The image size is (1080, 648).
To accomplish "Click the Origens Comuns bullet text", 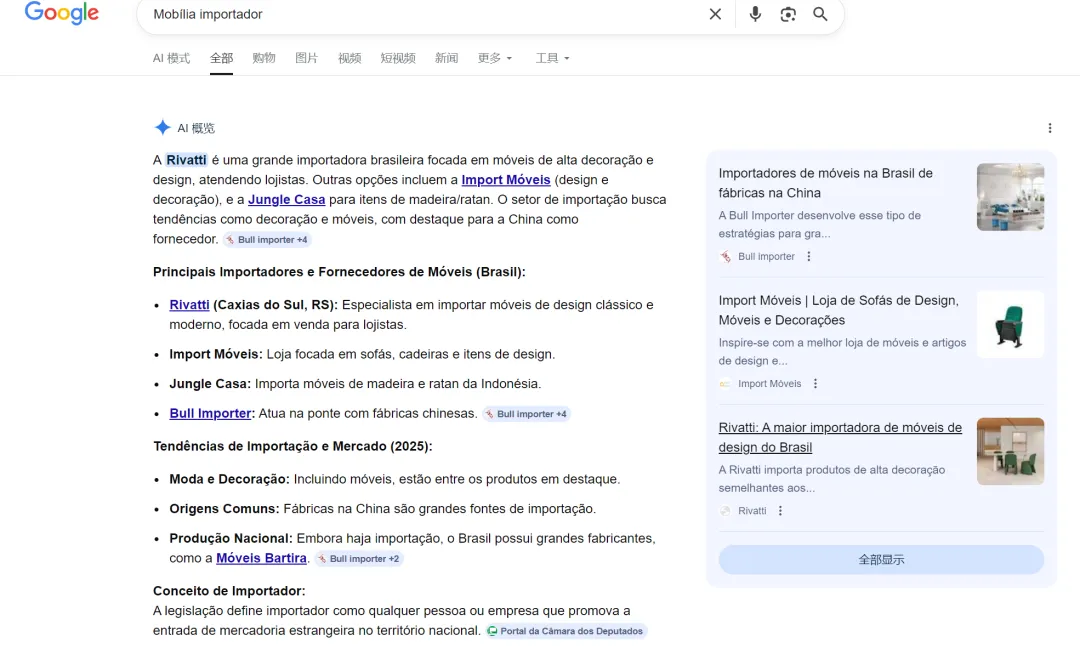I will click(x=382, y=509).
